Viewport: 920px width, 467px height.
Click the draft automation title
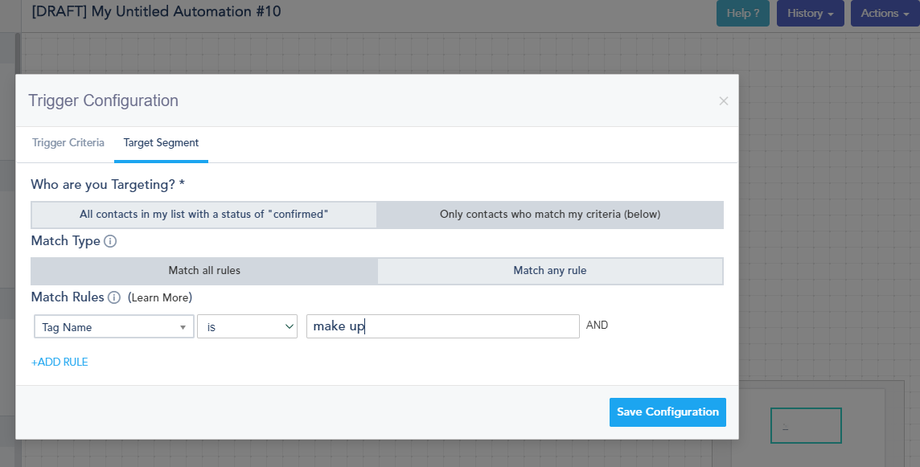coord(157,12)
